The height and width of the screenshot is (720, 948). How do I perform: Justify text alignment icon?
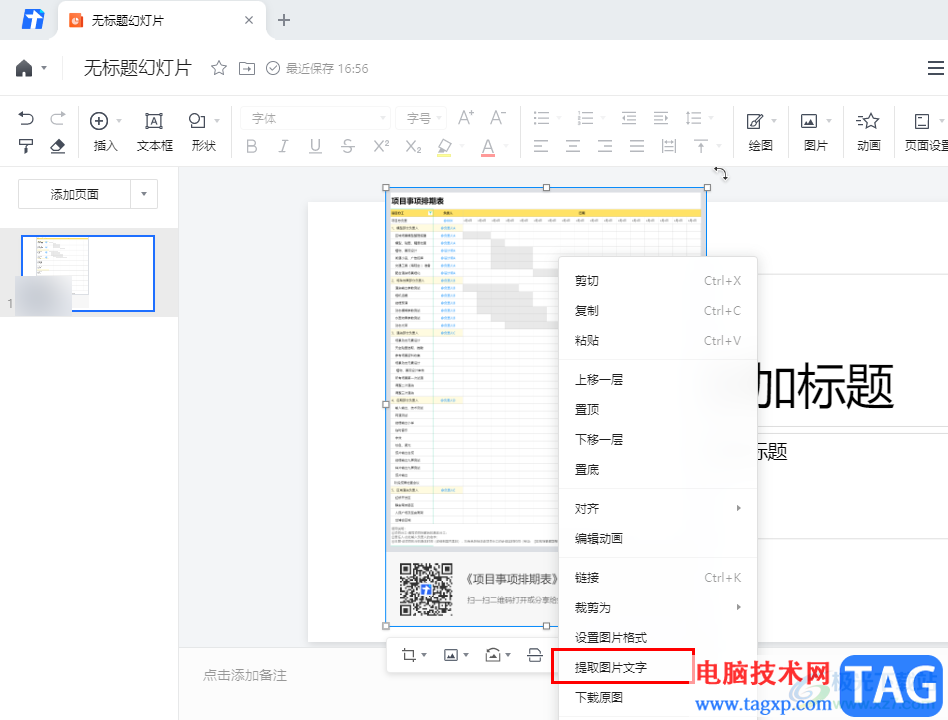point(637,146)
